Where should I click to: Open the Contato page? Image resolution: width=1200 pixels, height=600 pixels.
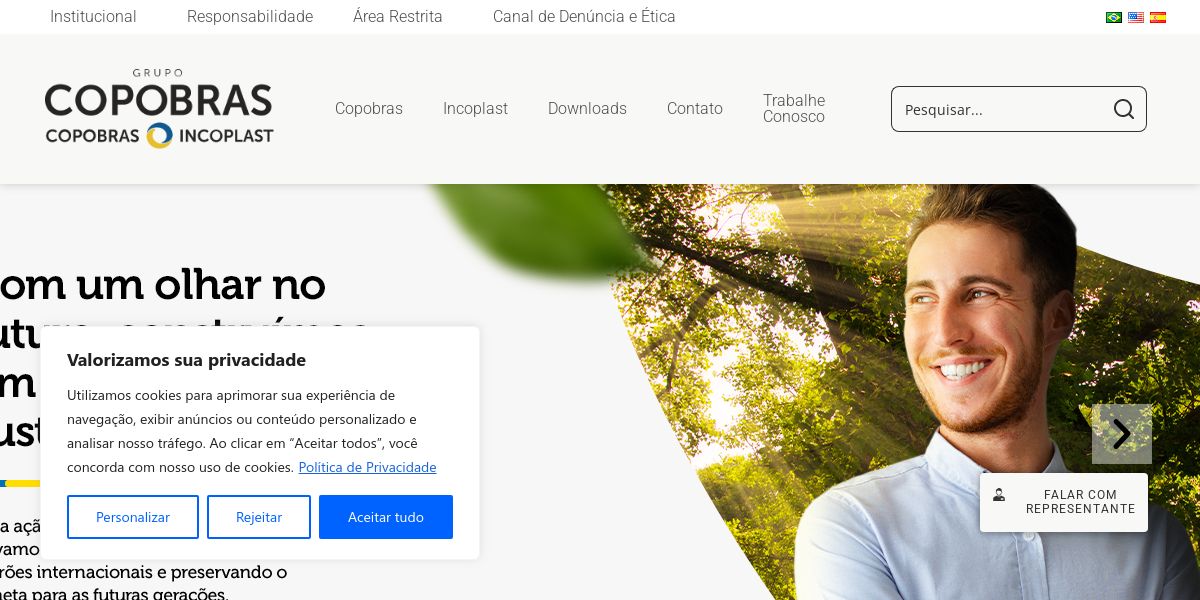click(695, 108)
